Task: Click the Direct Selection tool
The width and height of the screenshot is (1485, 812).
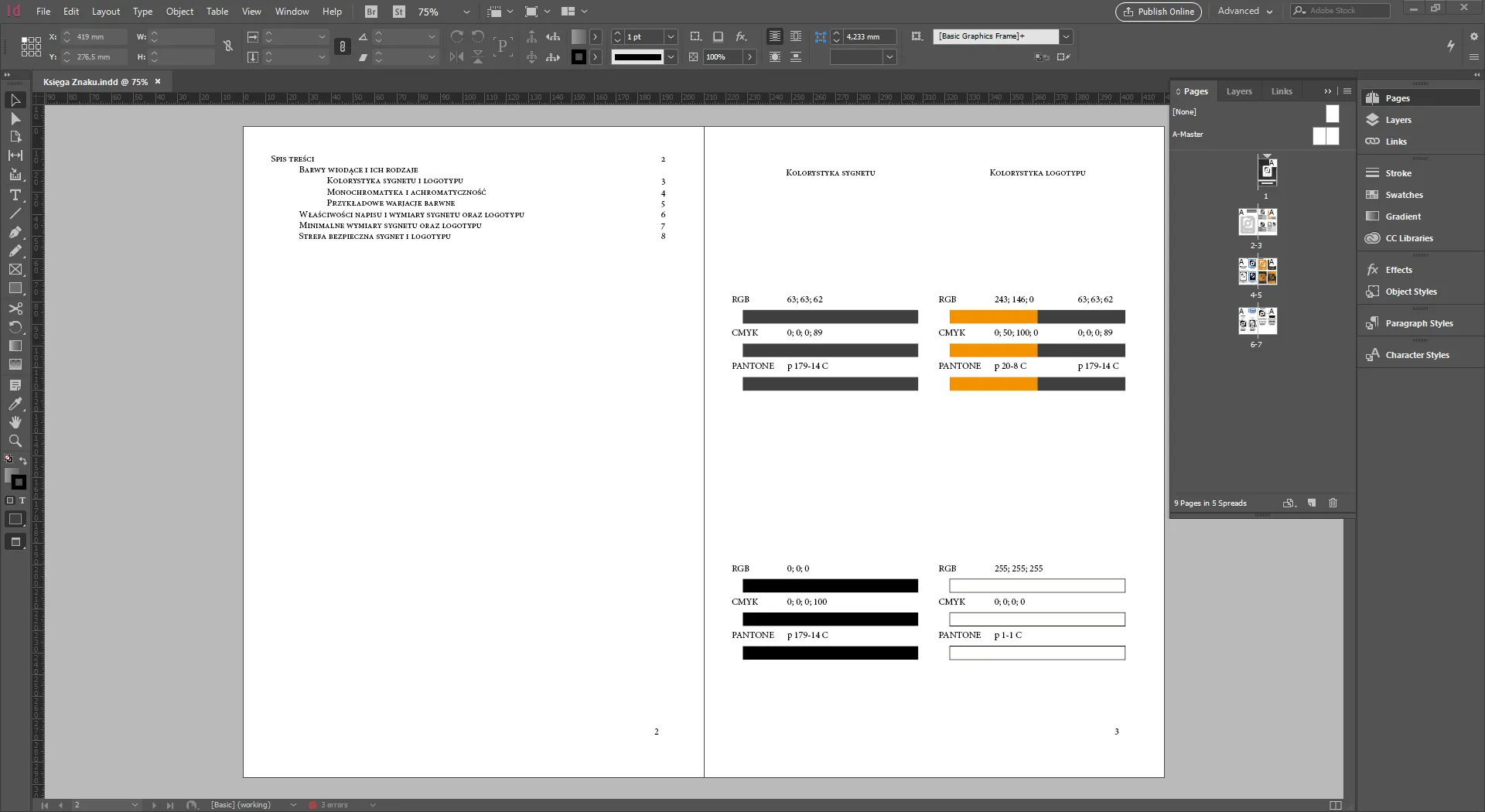Action: [x=15, y=119]
